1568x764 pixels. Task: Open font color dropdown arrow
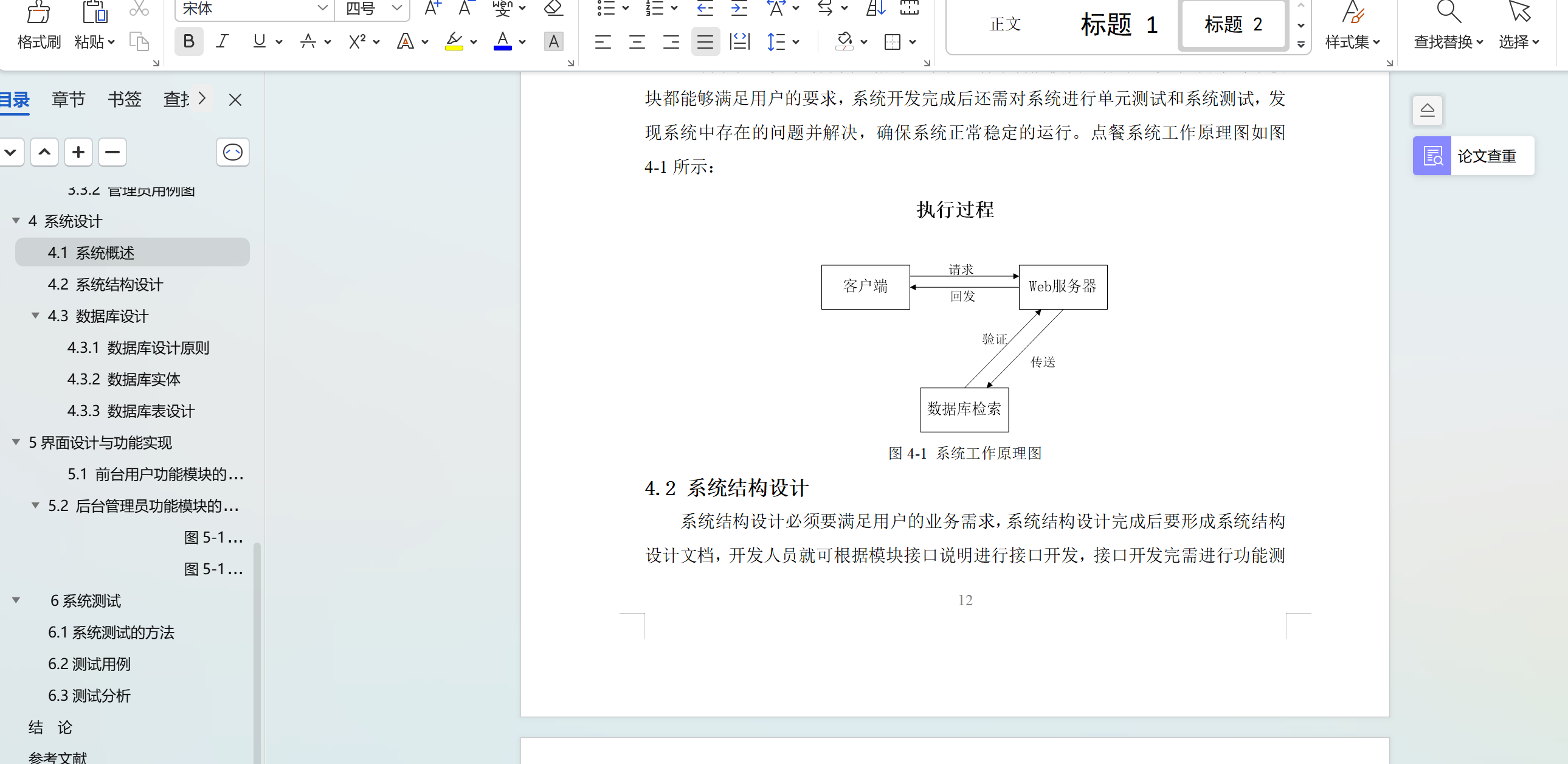[x=522, y=42]
